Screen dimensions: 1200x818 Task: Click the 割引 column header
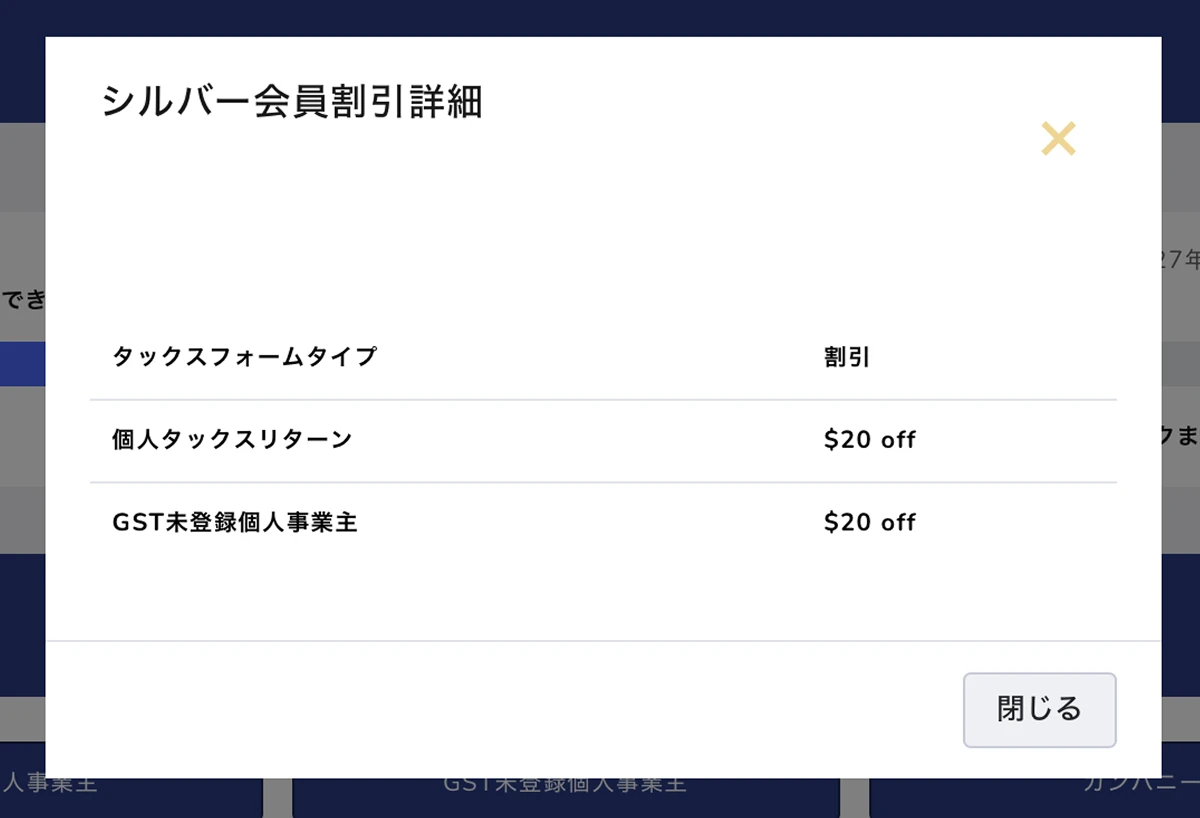846,357
